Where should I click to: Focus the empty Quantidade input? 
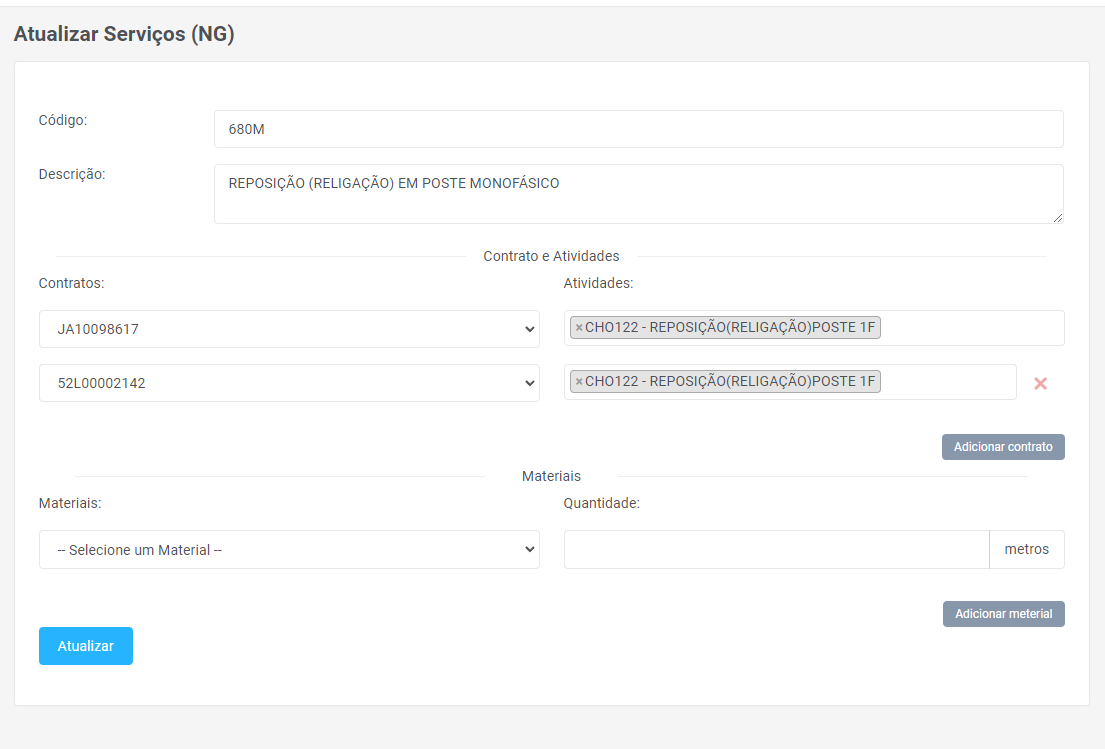point(776,550)
